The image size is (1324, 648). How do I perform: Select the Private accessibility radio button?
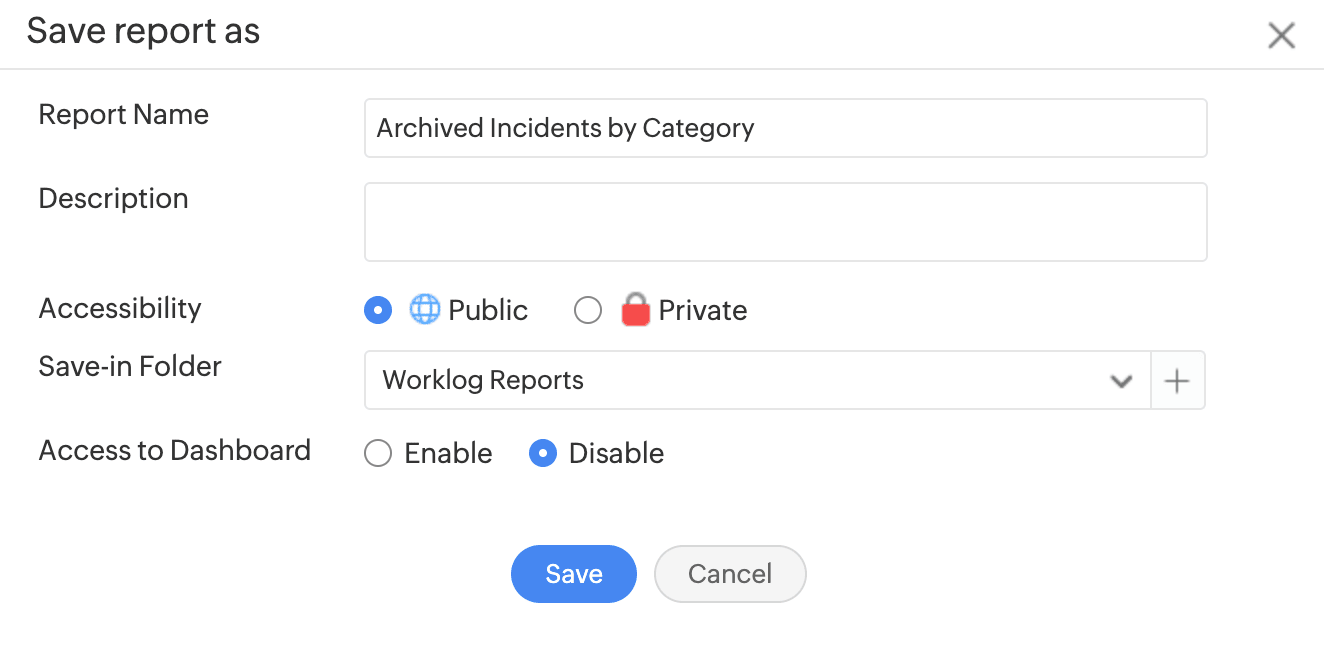pyautogui.click(x=588, y=311)
